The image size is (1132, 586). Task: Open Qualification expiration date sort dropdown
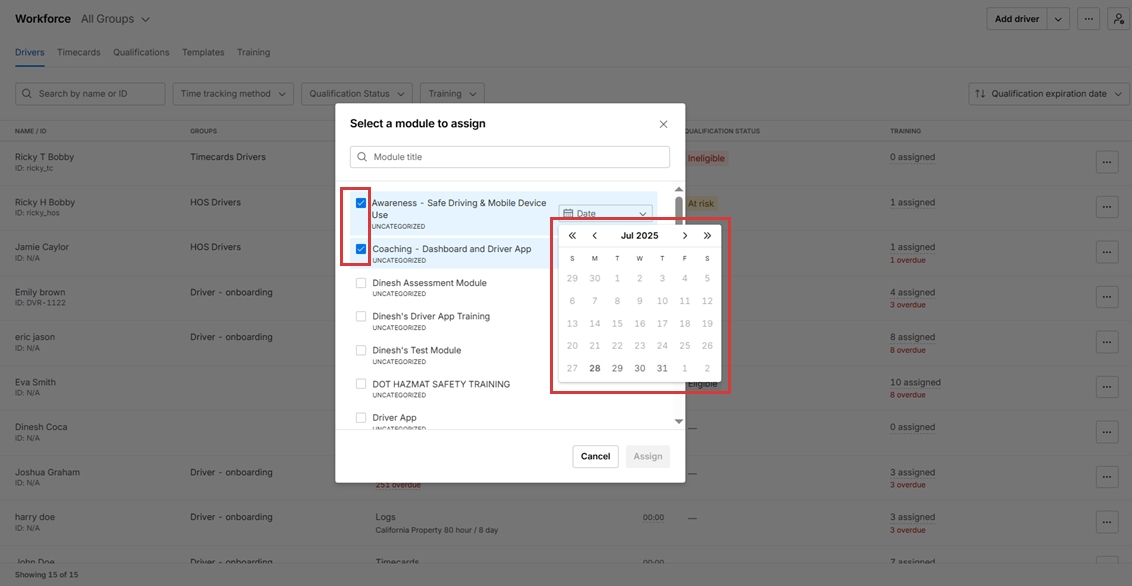1046,94
